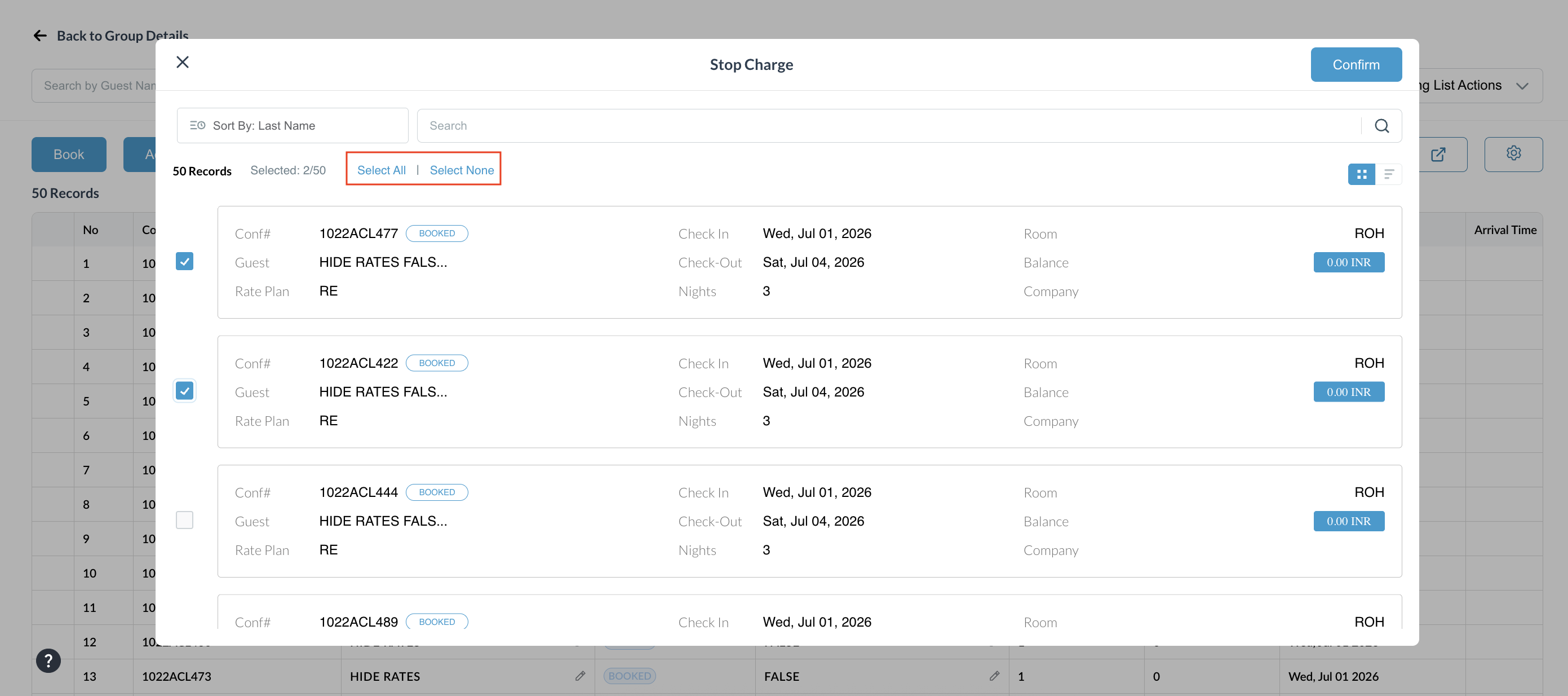This screenshot has width=1568, height=696.
Task: Confirm the stop charge selection
Action: 1356,64
